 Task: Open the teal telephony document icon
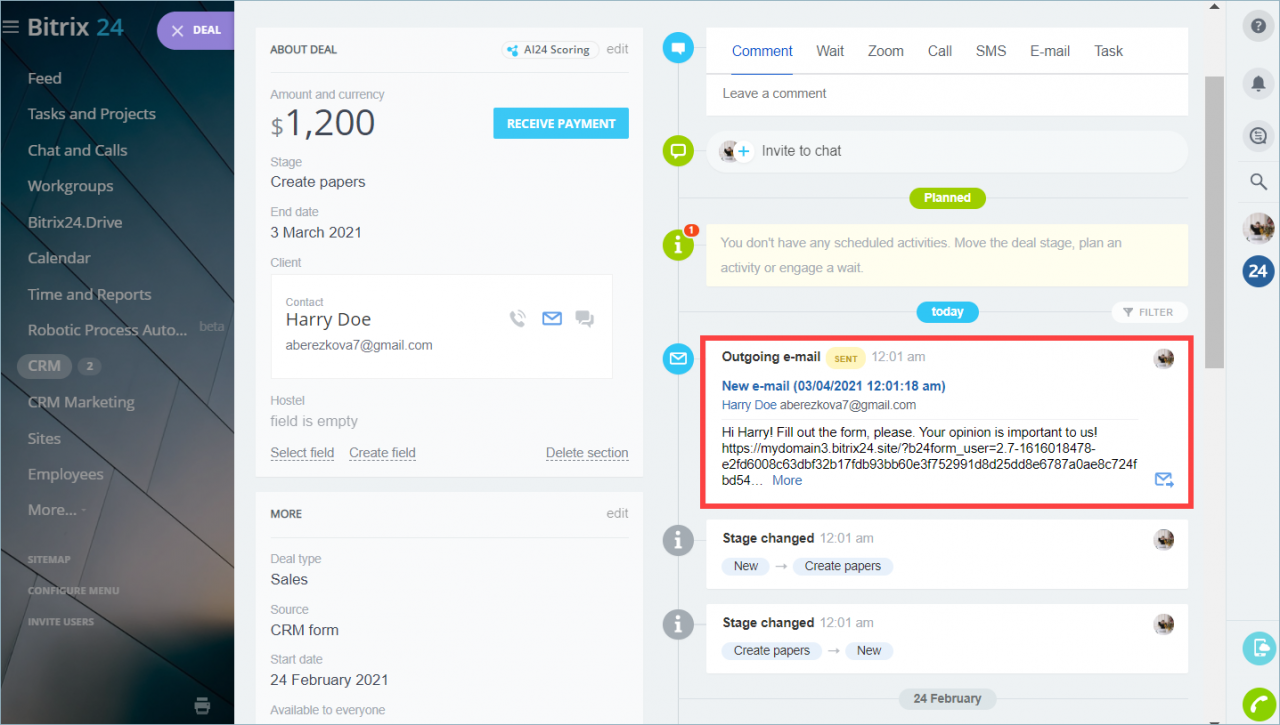click(x=1260, y=648)
